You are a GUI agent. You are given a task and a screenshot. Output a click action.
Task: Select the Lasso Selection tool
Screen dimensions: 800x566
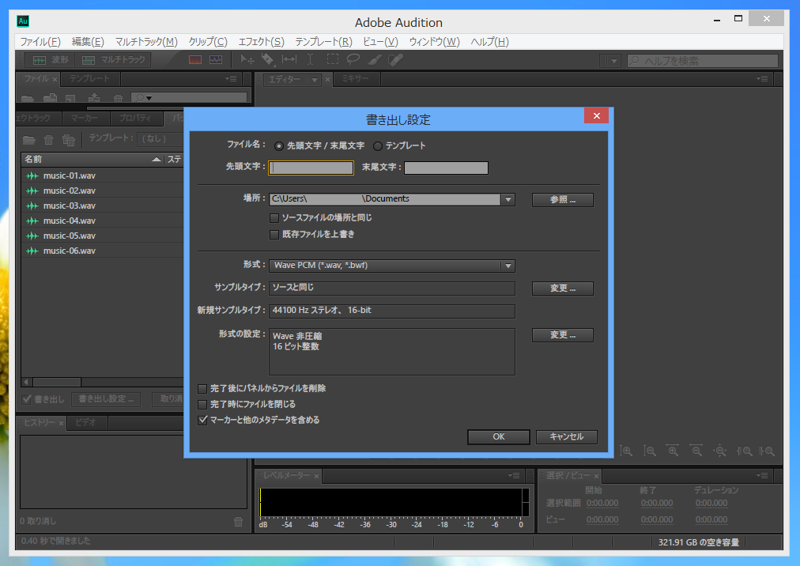(353, 60)
